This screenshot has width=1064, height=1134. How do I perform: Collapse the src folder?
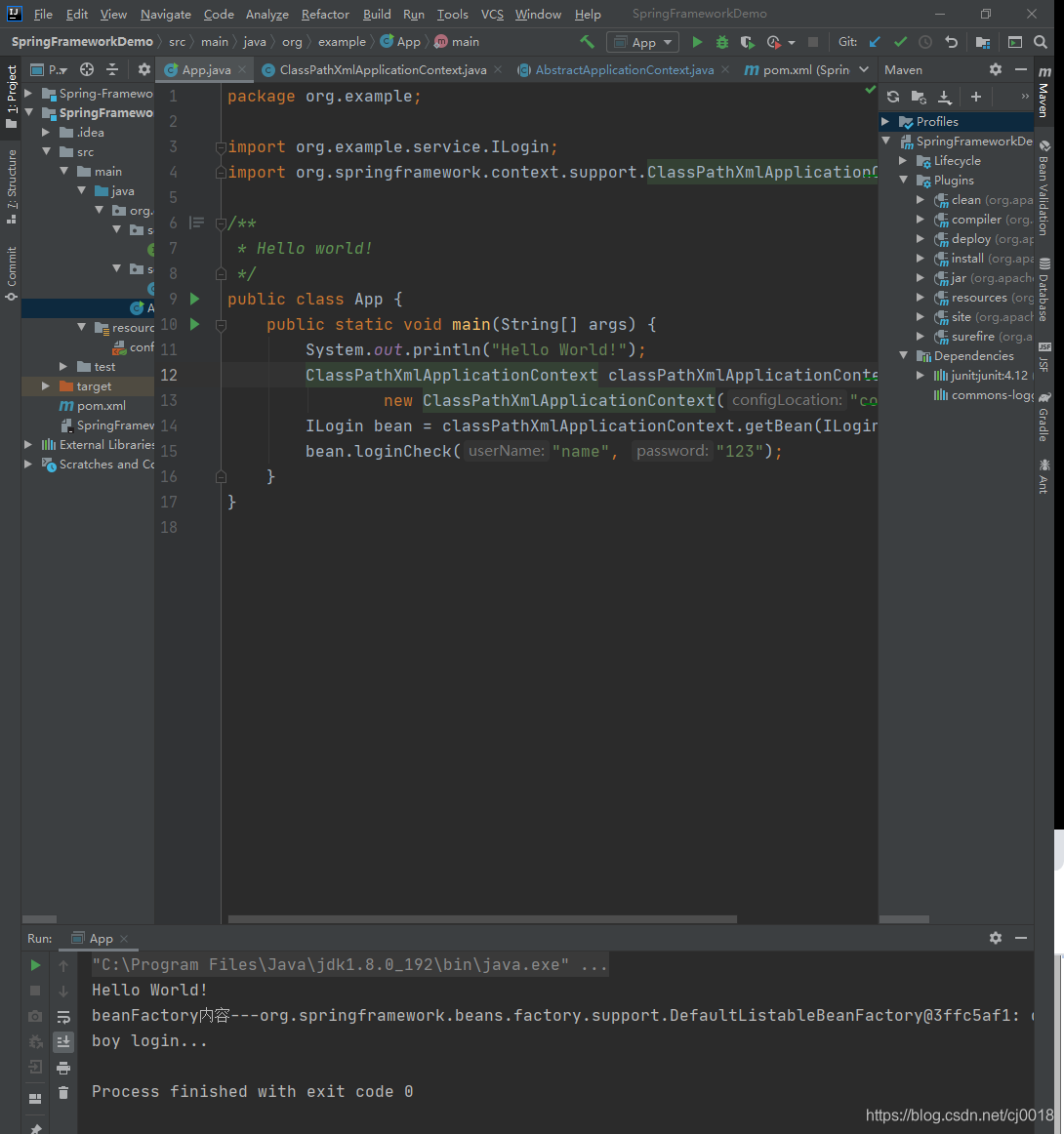46,152
